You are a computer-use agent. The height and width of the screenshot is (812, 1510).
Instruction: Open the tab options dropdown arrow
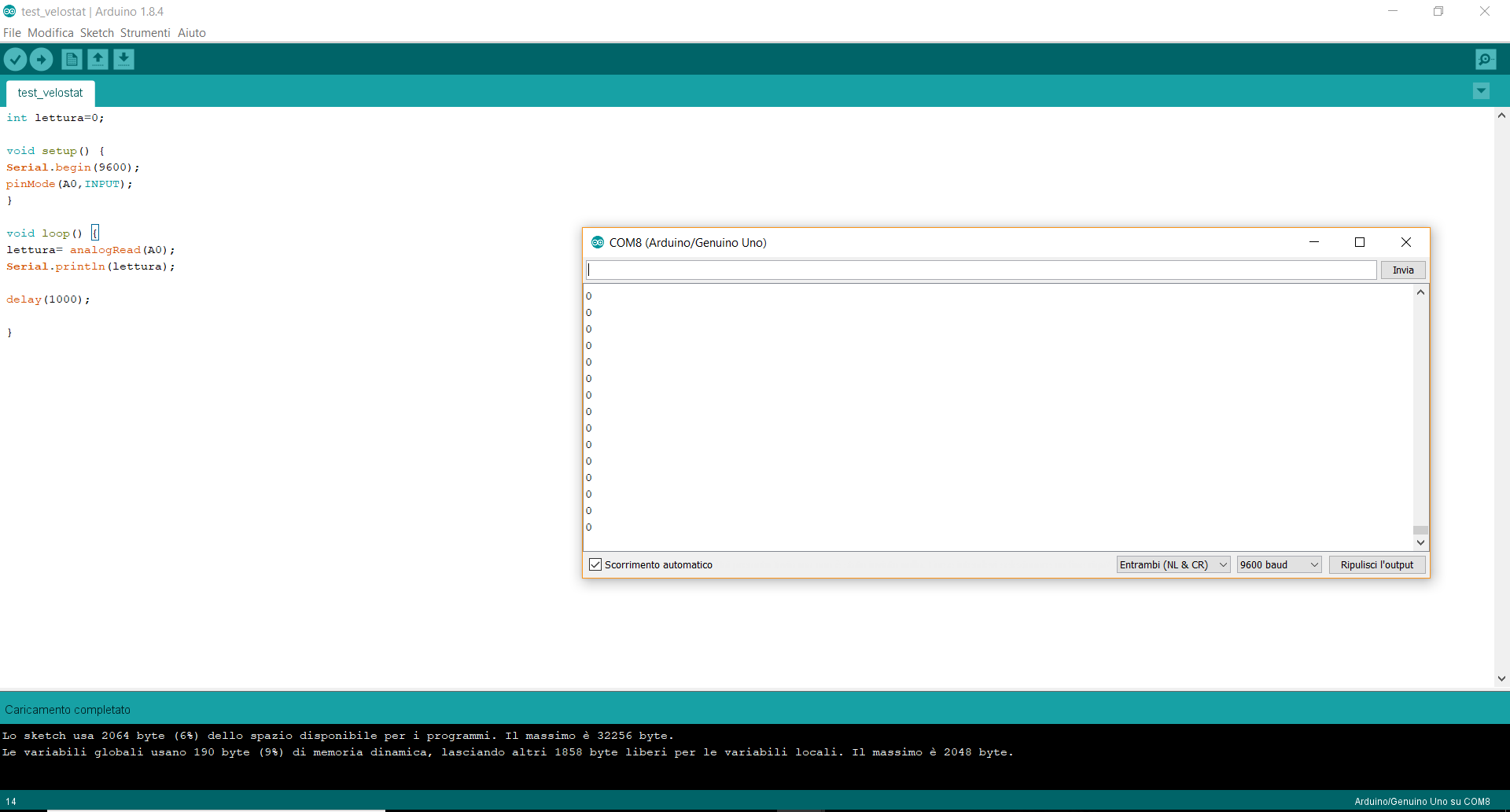pyautogui.click(x=1481, y=91)
